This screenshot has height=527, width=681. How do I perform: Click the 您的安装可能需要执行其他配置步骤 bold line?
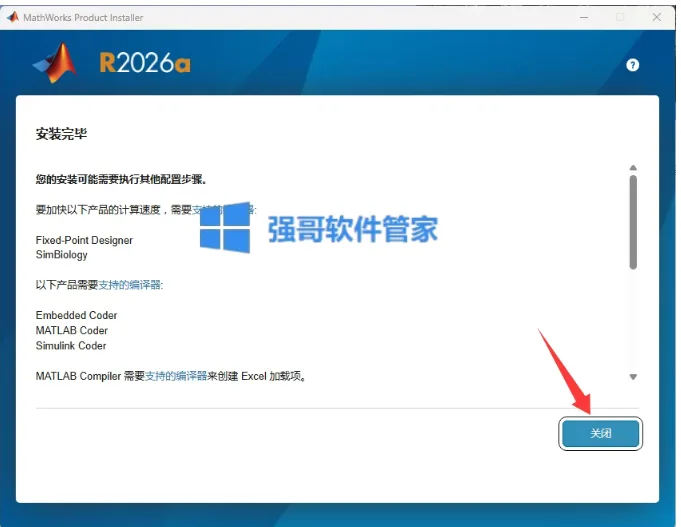click(x=121, y=179)
